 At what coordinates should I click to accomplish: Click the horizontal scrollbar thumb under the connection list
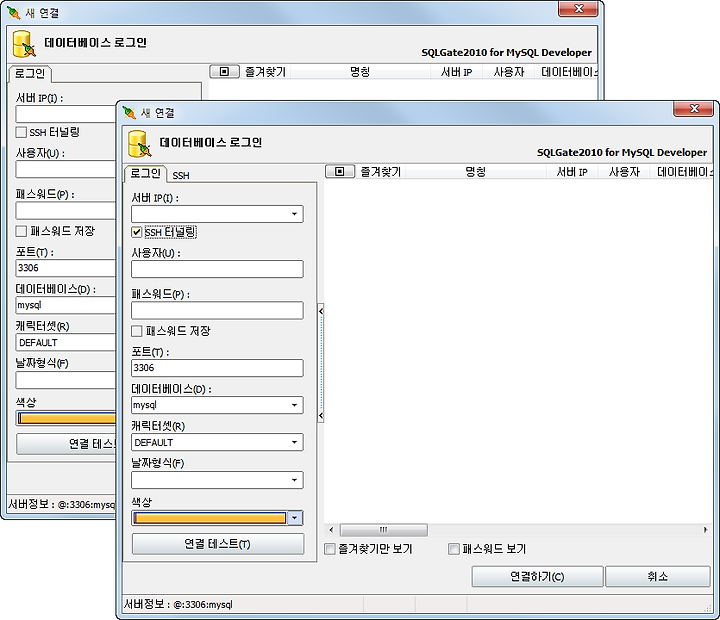[x=383, y=530]
